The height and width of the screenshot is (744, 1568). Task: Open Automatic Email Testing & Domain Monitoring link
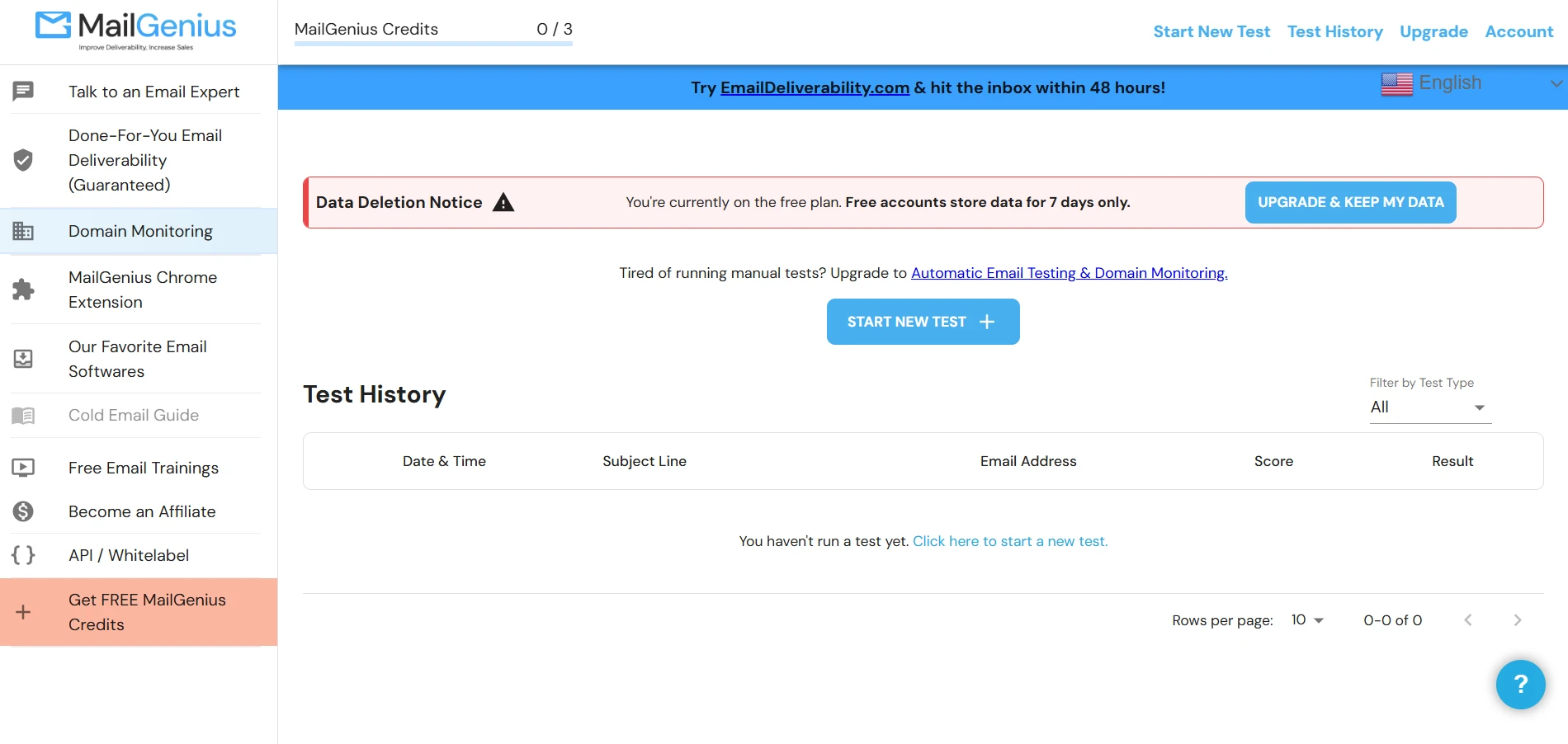[x=1069, y=273]
